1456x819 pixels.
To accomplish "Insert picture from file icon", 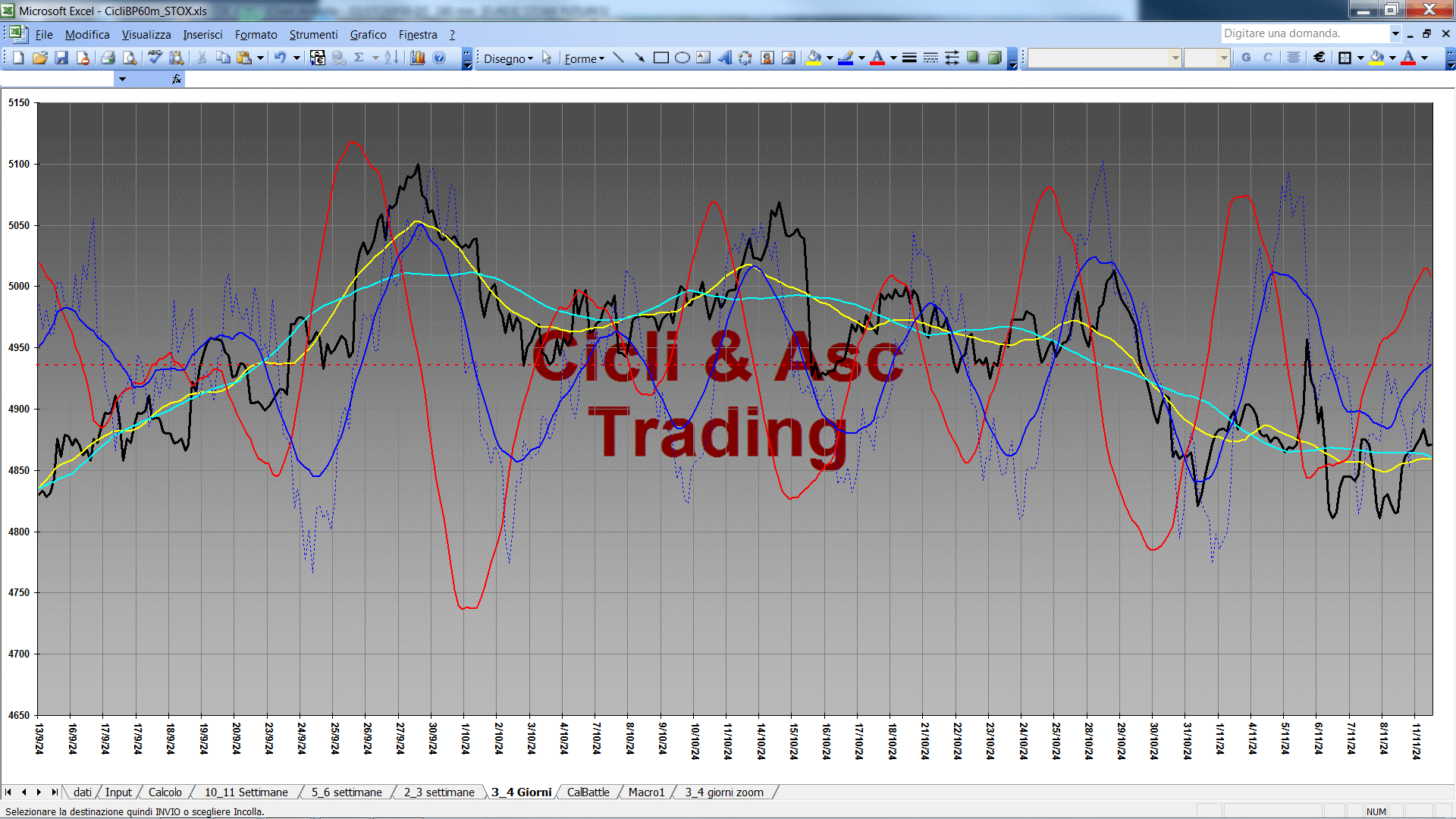I will point(789,58).
